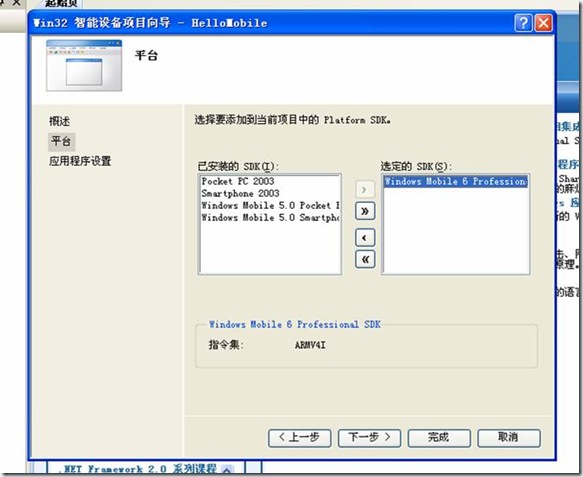The height and width of the screenshot is (477, 583).
Task: Select Windows Mobile 6 Professional in chosen SDKs
Action: (456, 181)
